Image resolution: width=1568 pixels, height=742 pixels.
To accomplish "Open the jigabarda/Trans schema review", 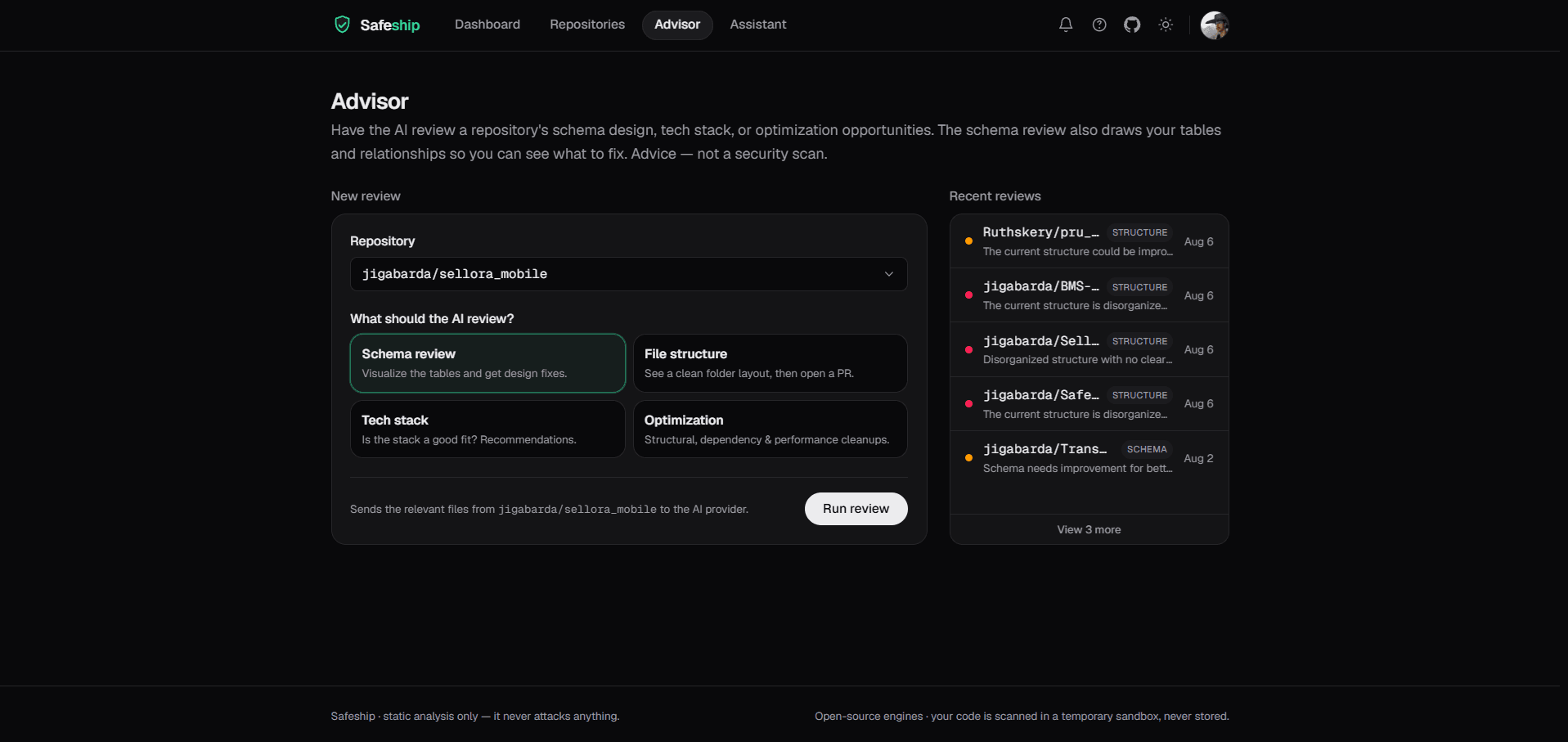I will point(1089,458).
